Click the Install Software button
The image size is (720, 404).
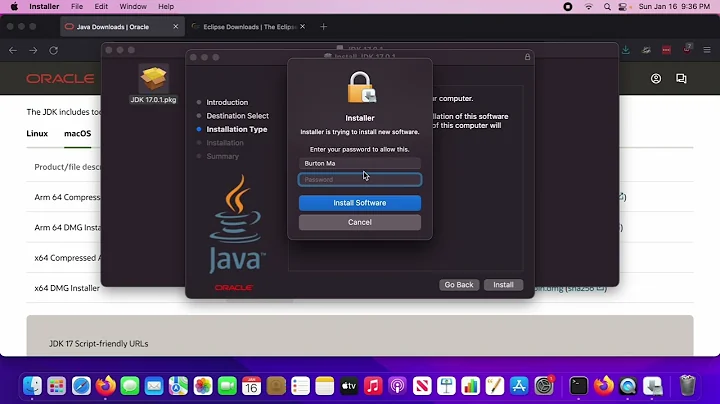click(360, 203)
